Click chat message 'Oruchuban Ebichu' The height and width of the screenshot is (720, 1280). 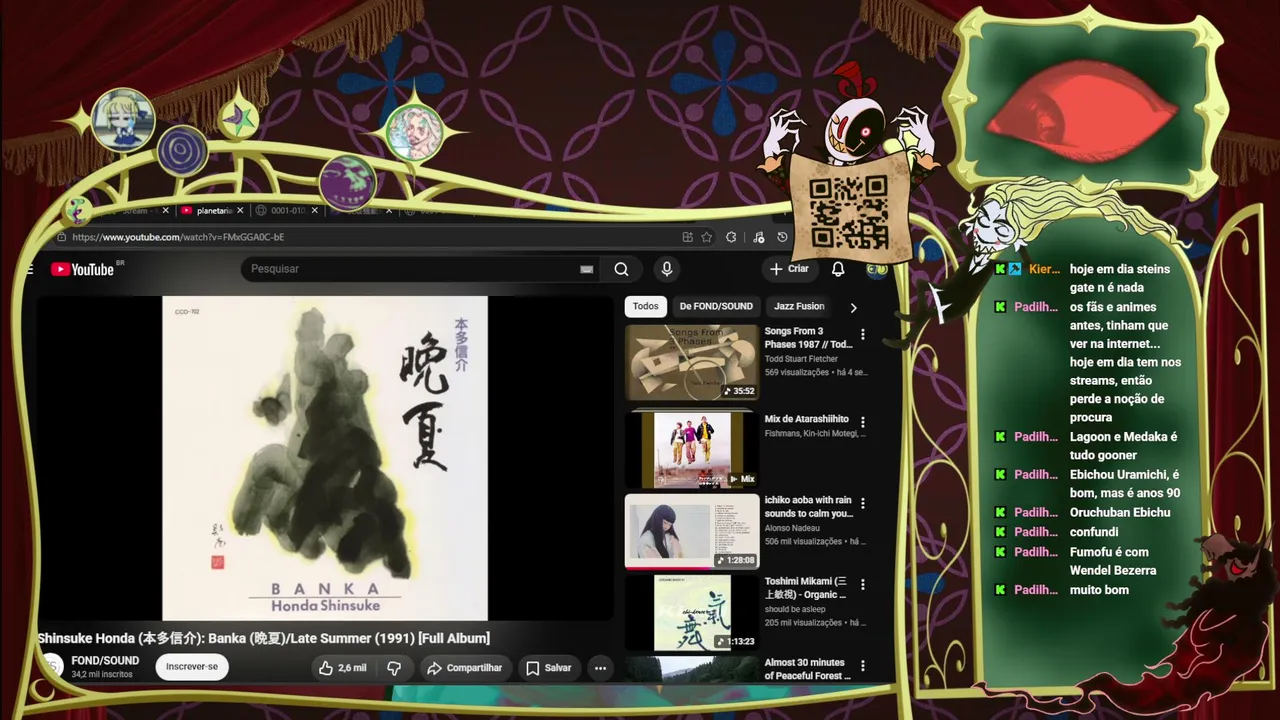[x=1120, y=512]
